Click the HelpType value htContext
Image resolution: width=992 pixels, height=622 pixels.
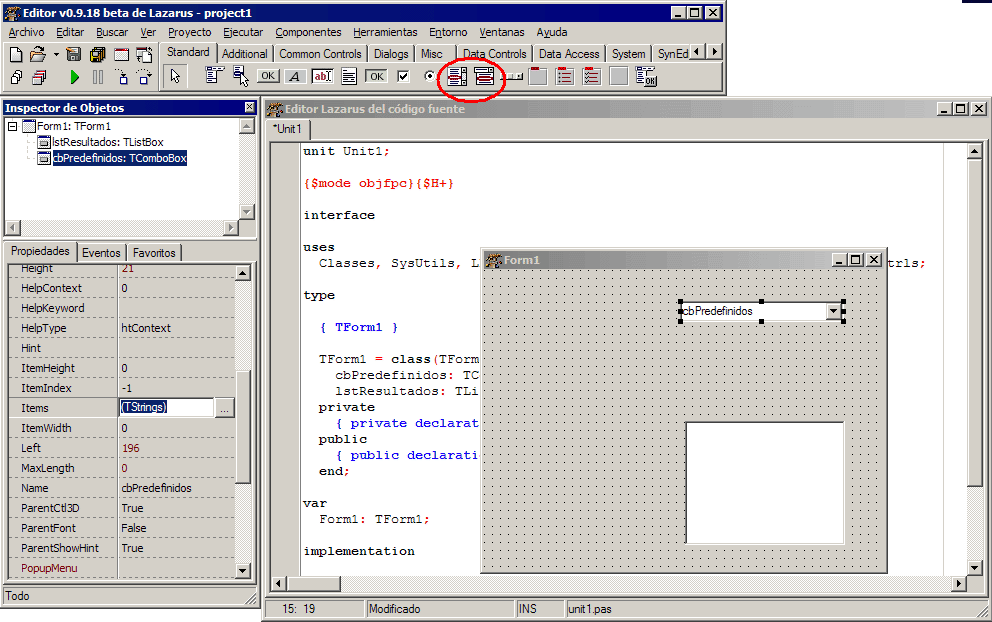point(176,328)
